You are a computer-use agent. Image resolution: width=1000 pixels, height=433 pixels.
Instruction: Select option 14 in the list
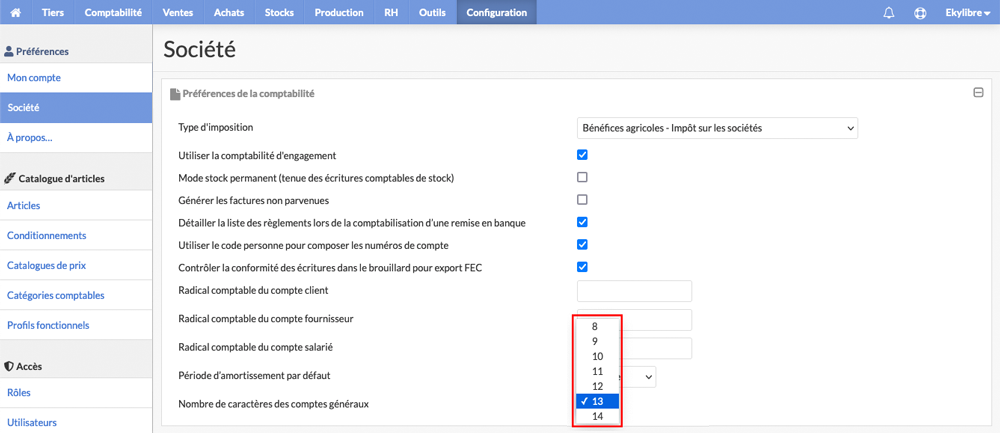(x=597, y=416)
